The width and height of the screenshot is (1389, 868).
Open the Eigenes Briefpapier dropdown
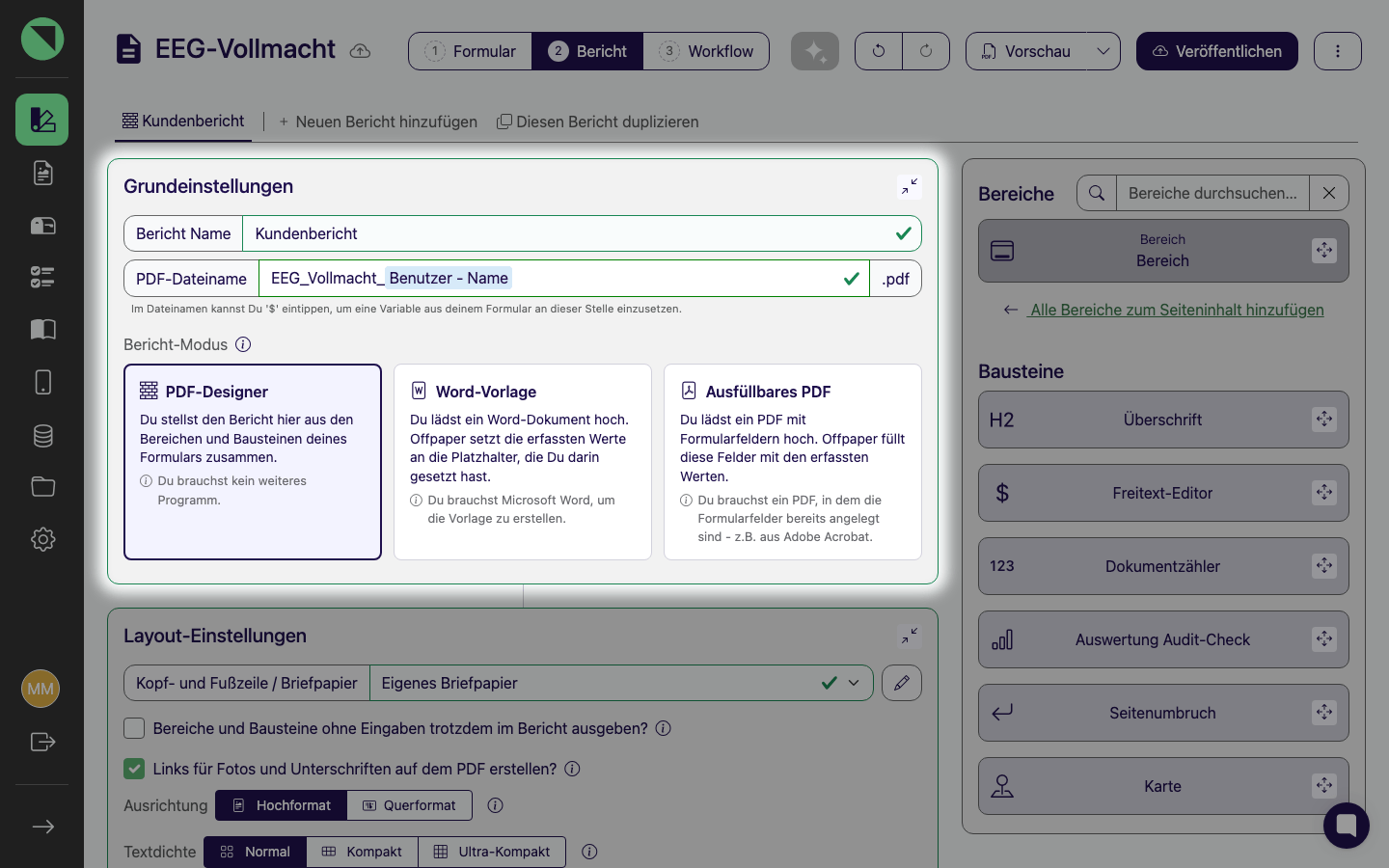pyautogui.click(x=621, y=683)
